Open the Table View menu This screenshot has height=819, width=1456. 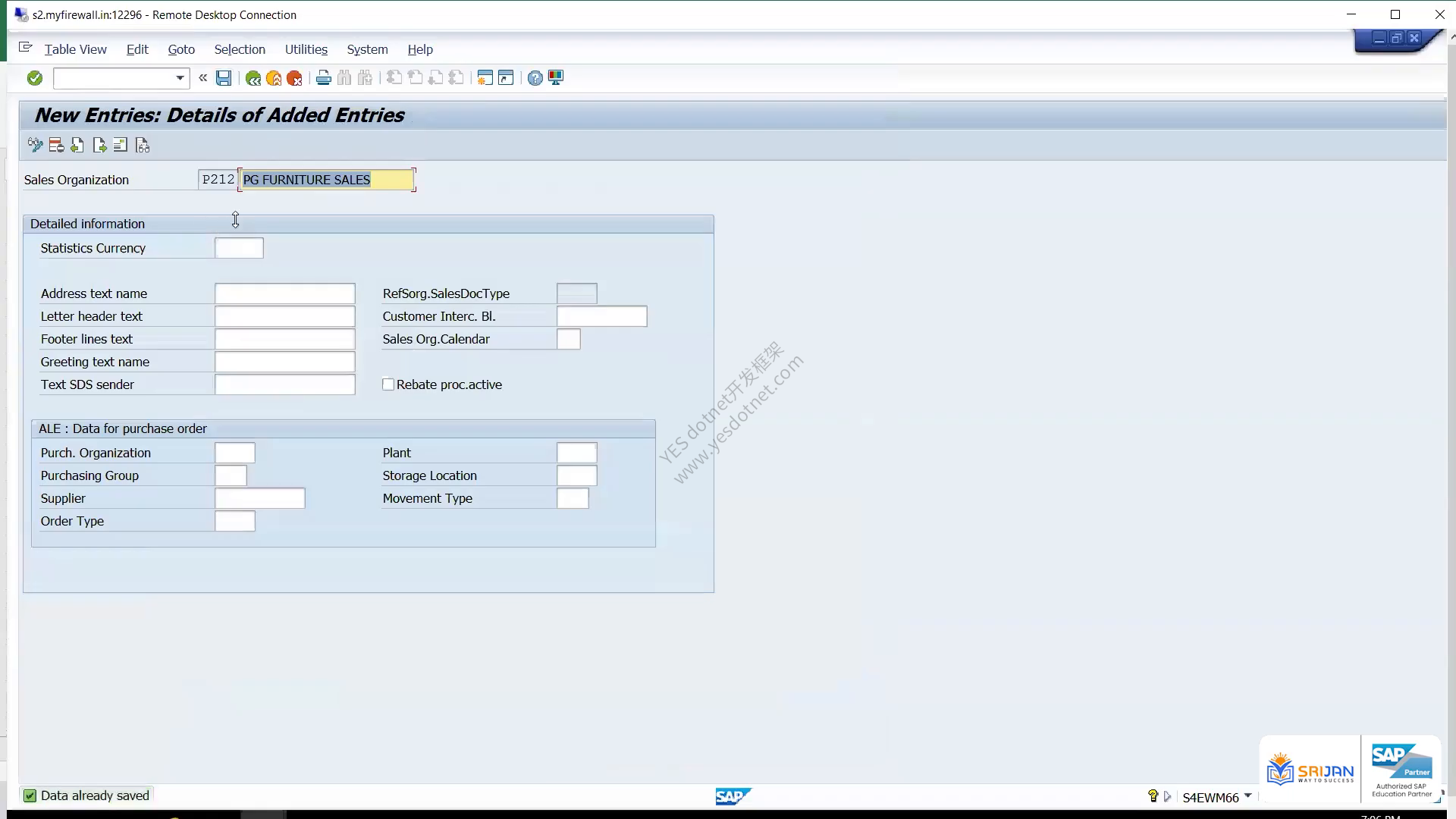tap(75, 49)
